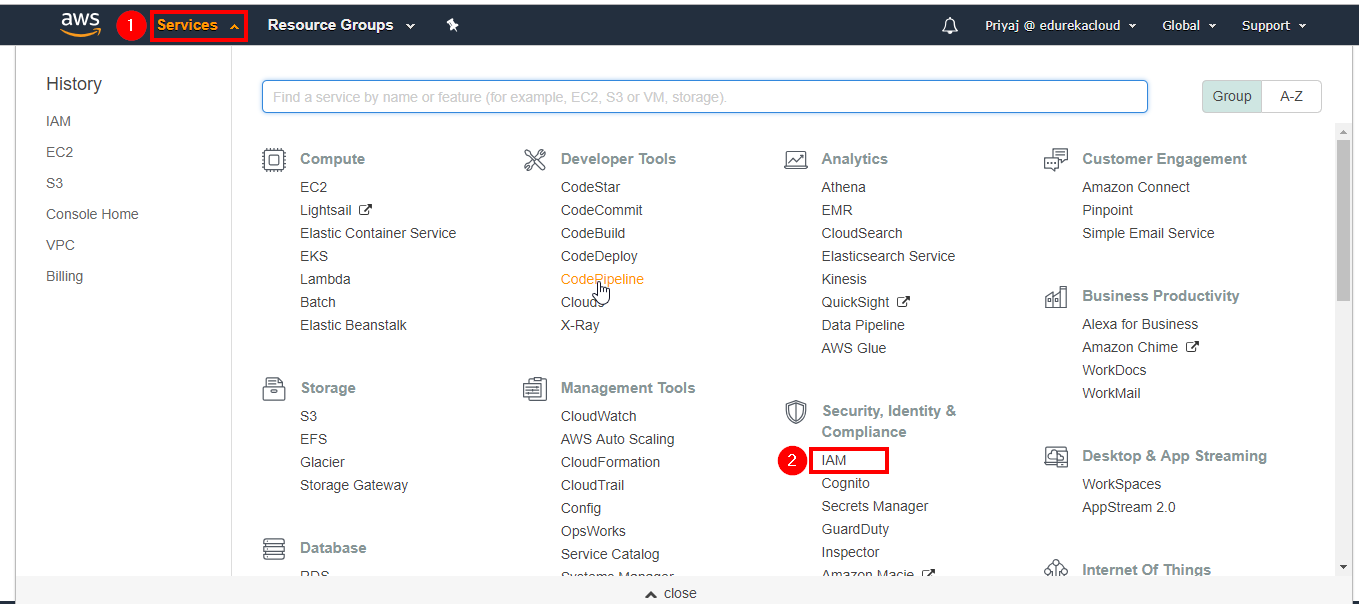Screen dimensions: 1359x604
Task: Open Console Home from History
Action: pyautogui.click(x=92, y=214)
